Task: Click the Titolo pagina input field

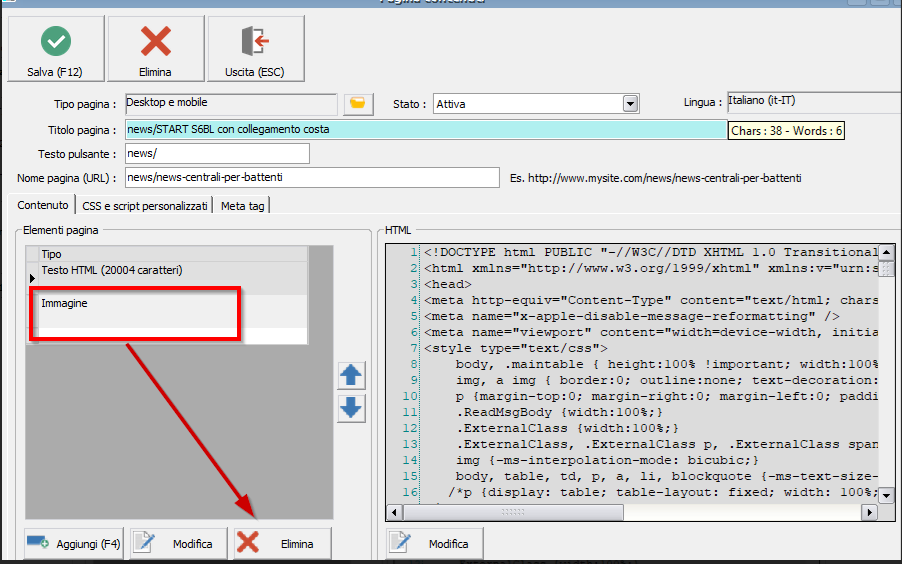Action: click(426, 129)
